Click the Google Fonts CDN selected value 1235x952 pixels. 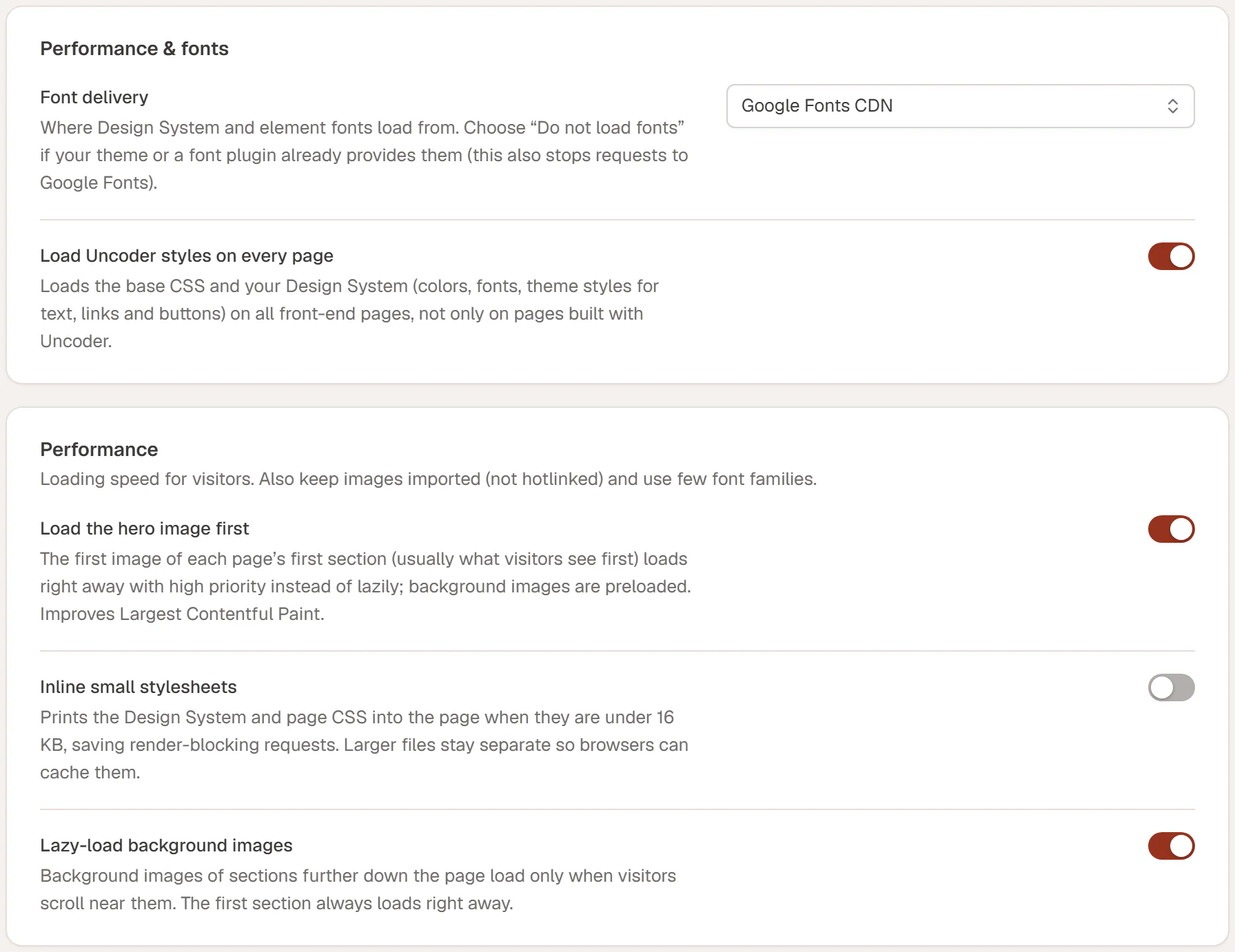(817, 105)
